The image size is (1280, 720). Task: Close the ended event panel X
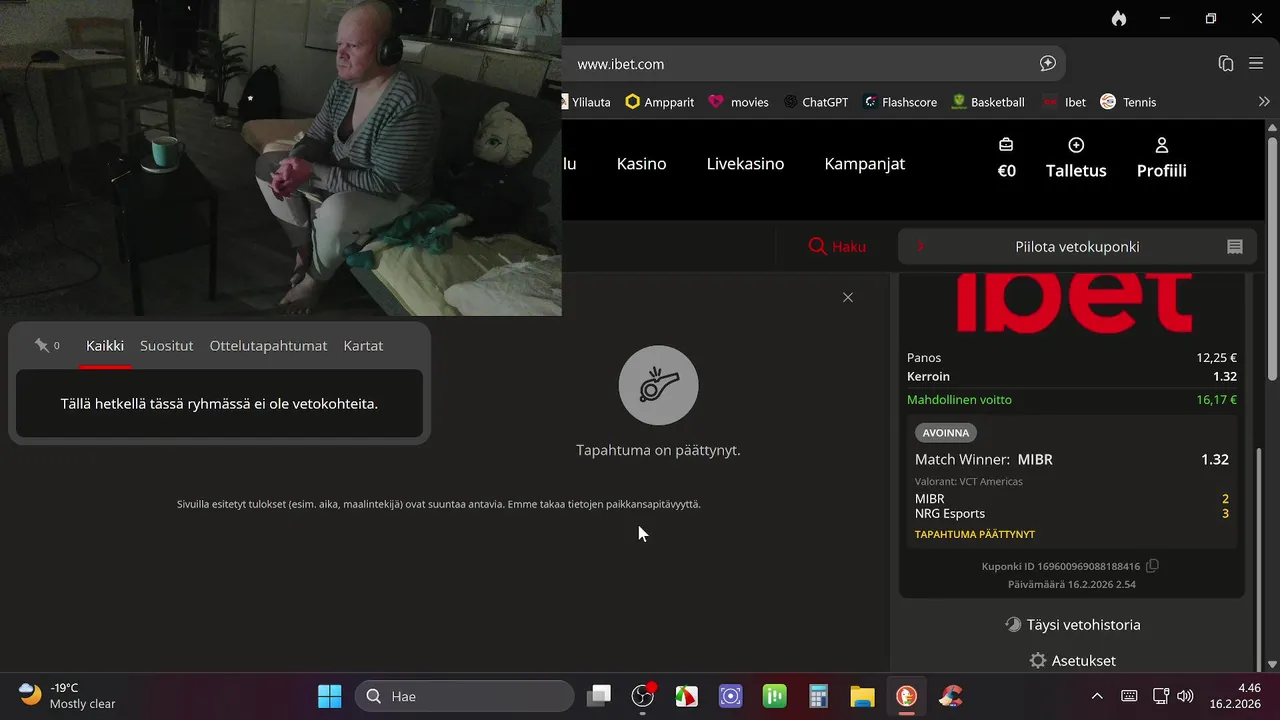click(x=848, y=297)
